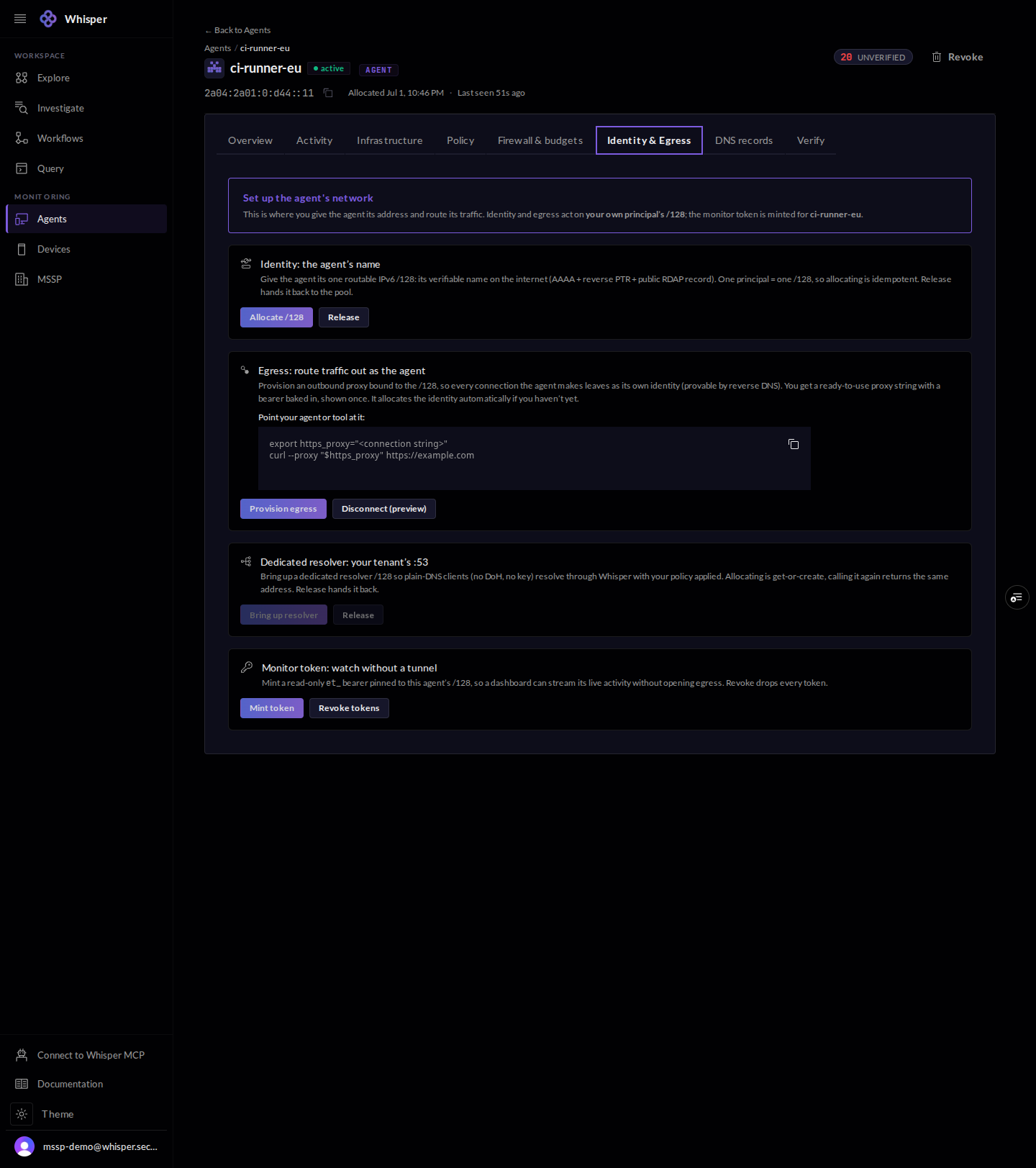Open Query in the sidebar

point(86,168)
